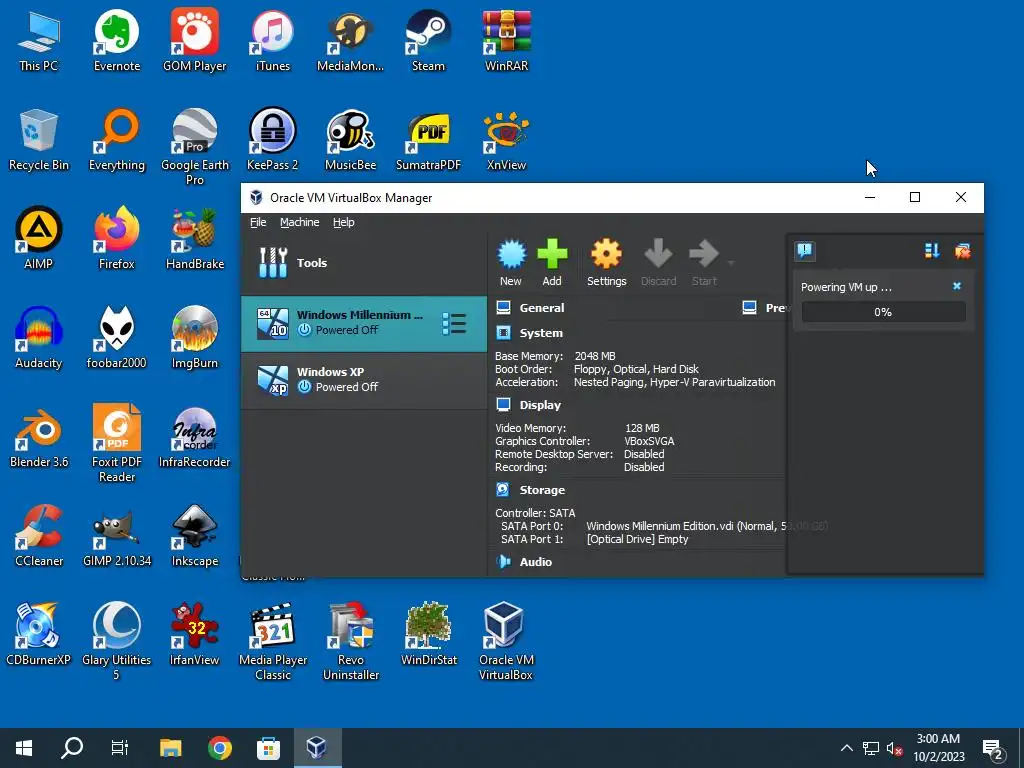Click the General section header
The height and width of the screenshot is (768, 1024).
tap(541, 308)
